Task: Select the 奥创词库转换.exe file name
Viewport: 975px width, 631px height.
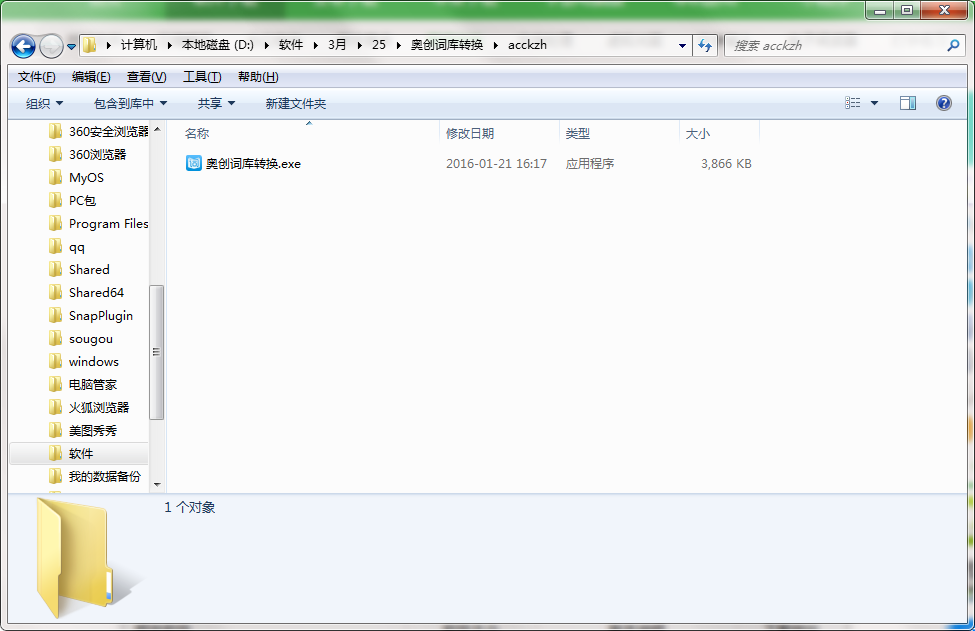Action: 253,164
